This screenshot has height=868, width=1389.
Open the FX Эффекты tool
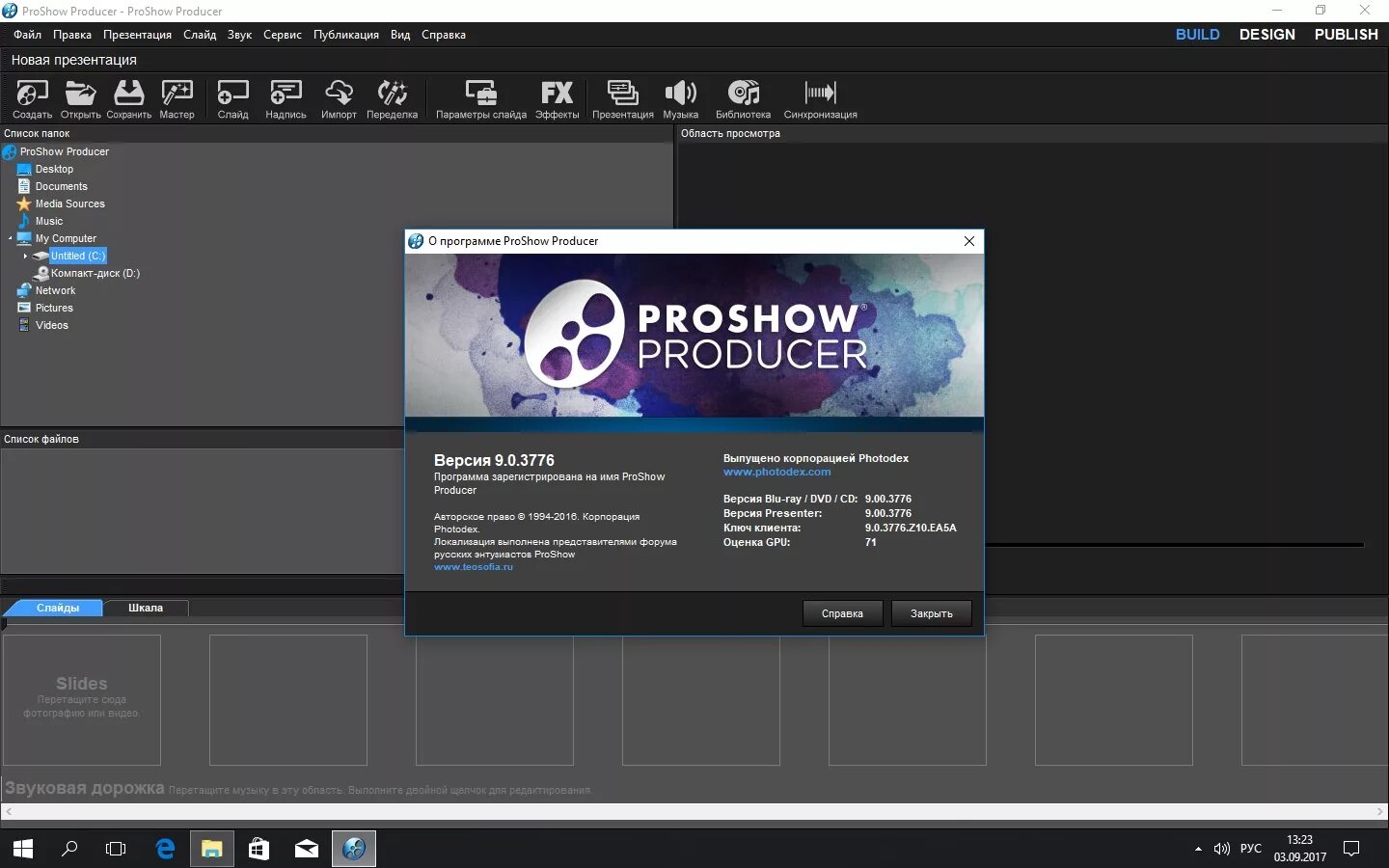558,99
